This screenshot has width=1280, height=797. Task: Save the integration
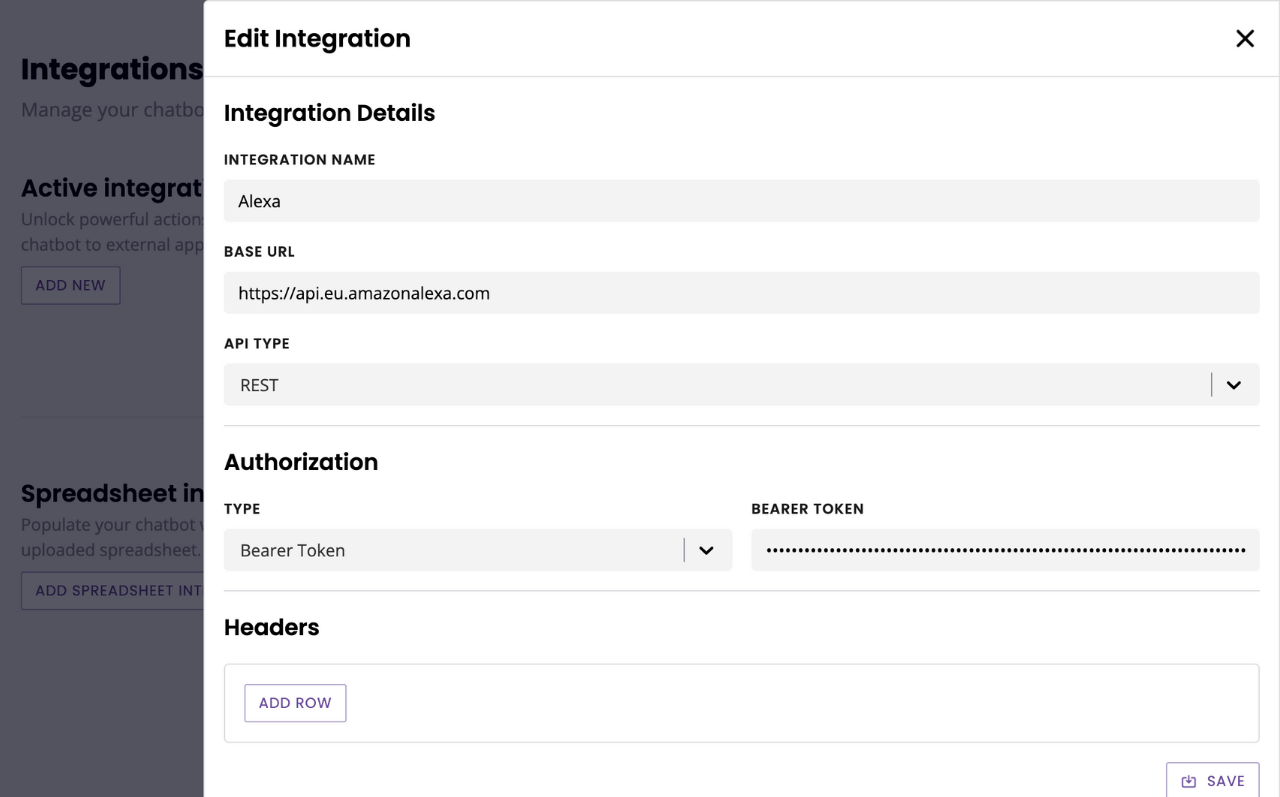coord(1212,780)
